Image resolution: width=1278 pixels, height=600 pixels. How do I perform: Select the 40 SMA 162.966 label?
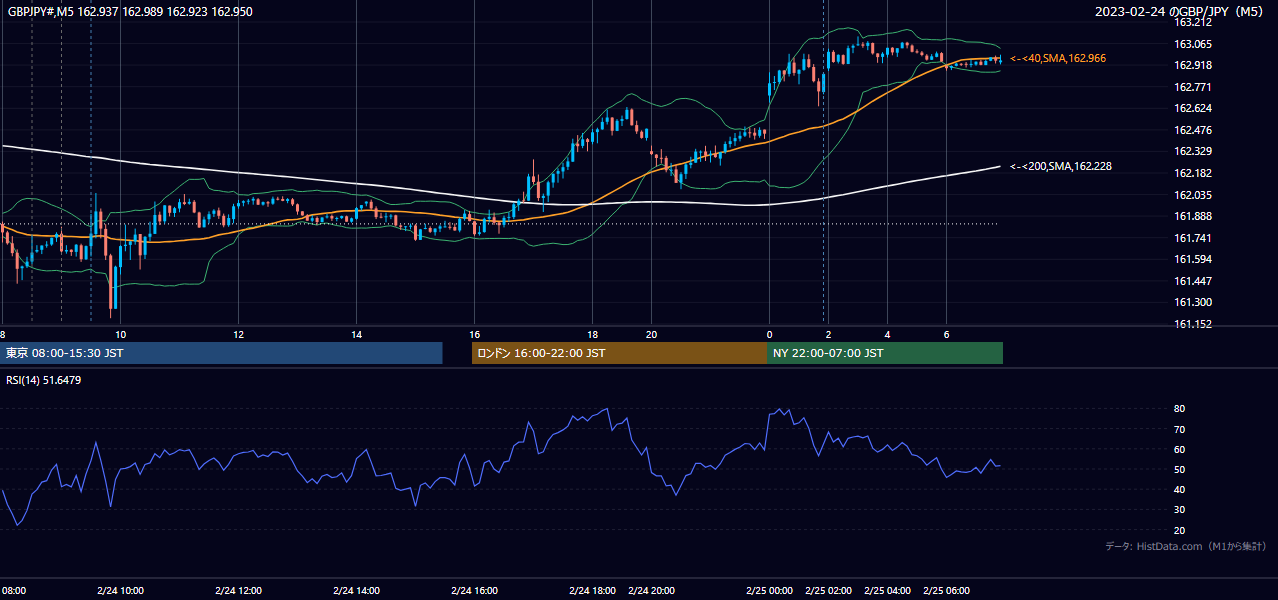(1058, 59)
